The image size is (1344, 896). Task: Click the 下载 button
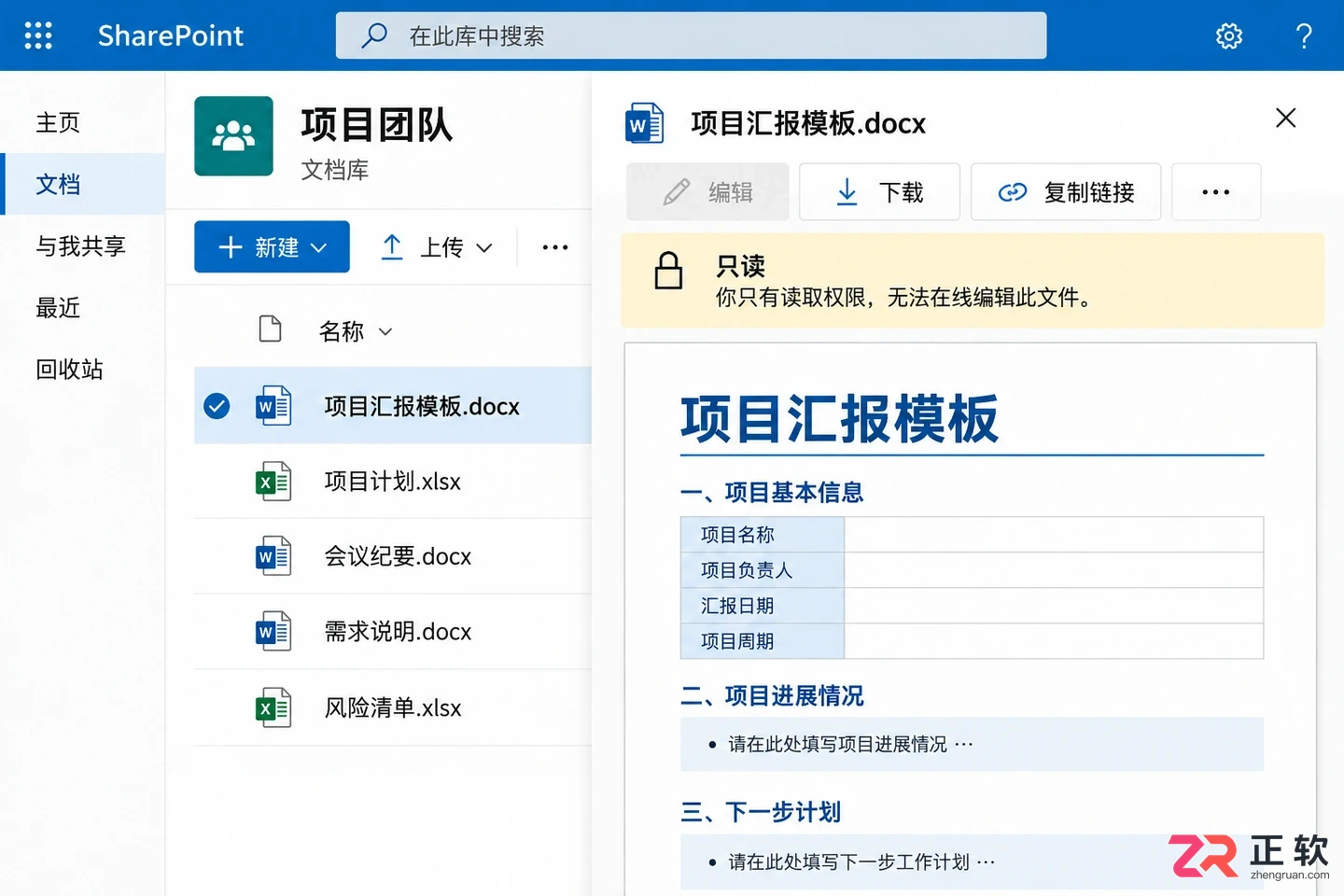click(x=879, y=192)
